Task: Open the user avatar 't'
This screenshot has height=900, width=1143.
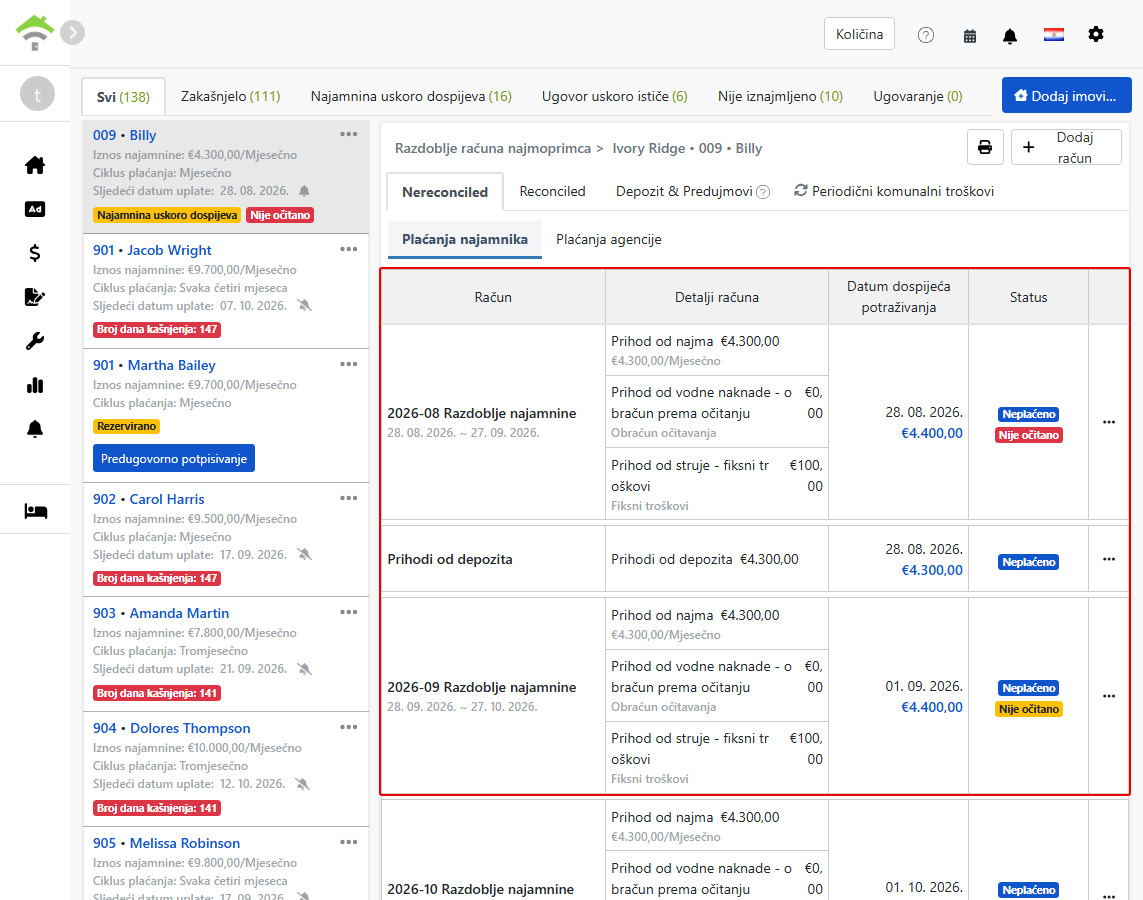Action: pos(37,94)
